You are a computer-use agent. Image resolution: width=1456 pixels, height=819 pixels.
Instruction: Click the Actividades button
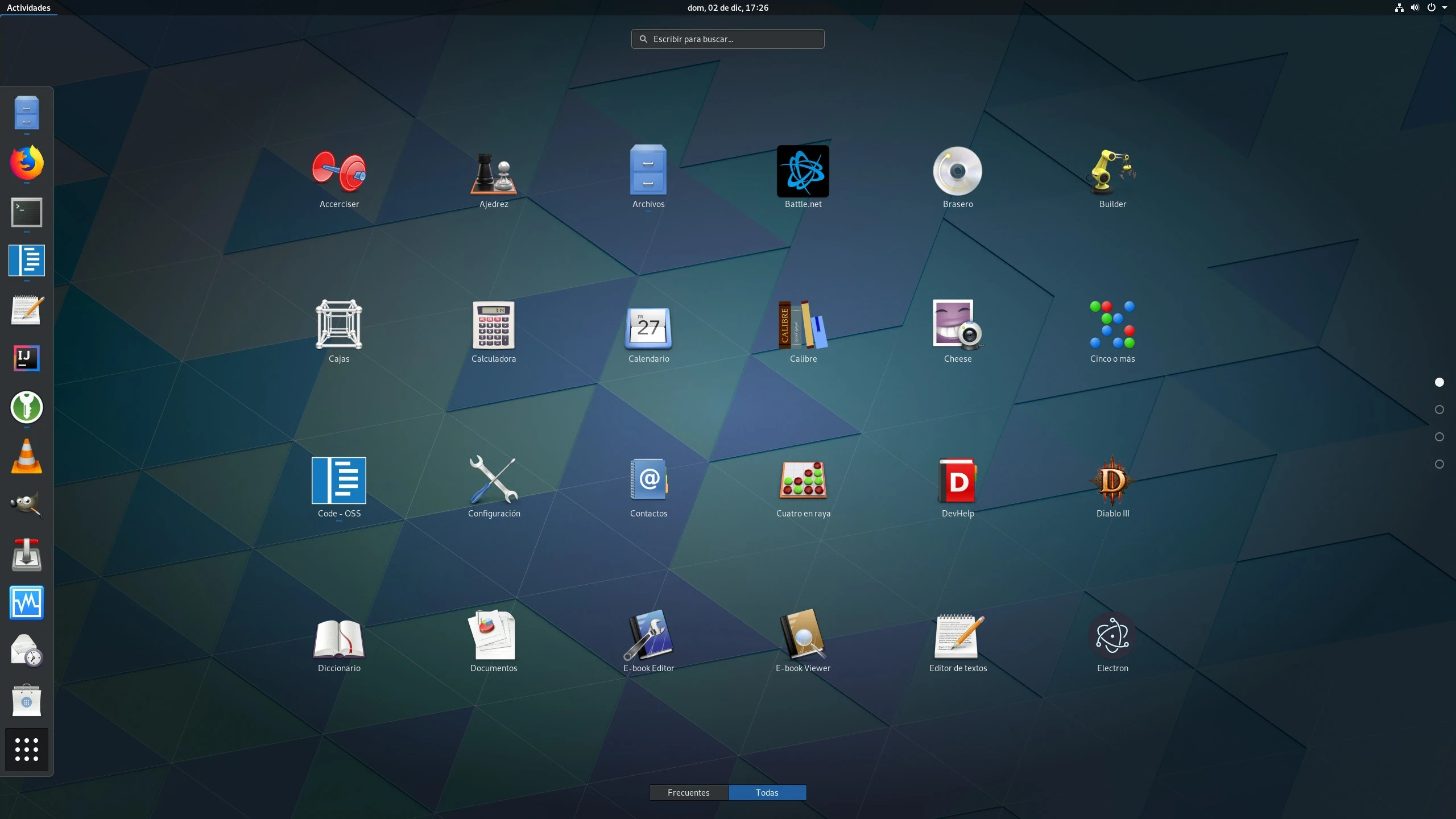tap(28, 8)
